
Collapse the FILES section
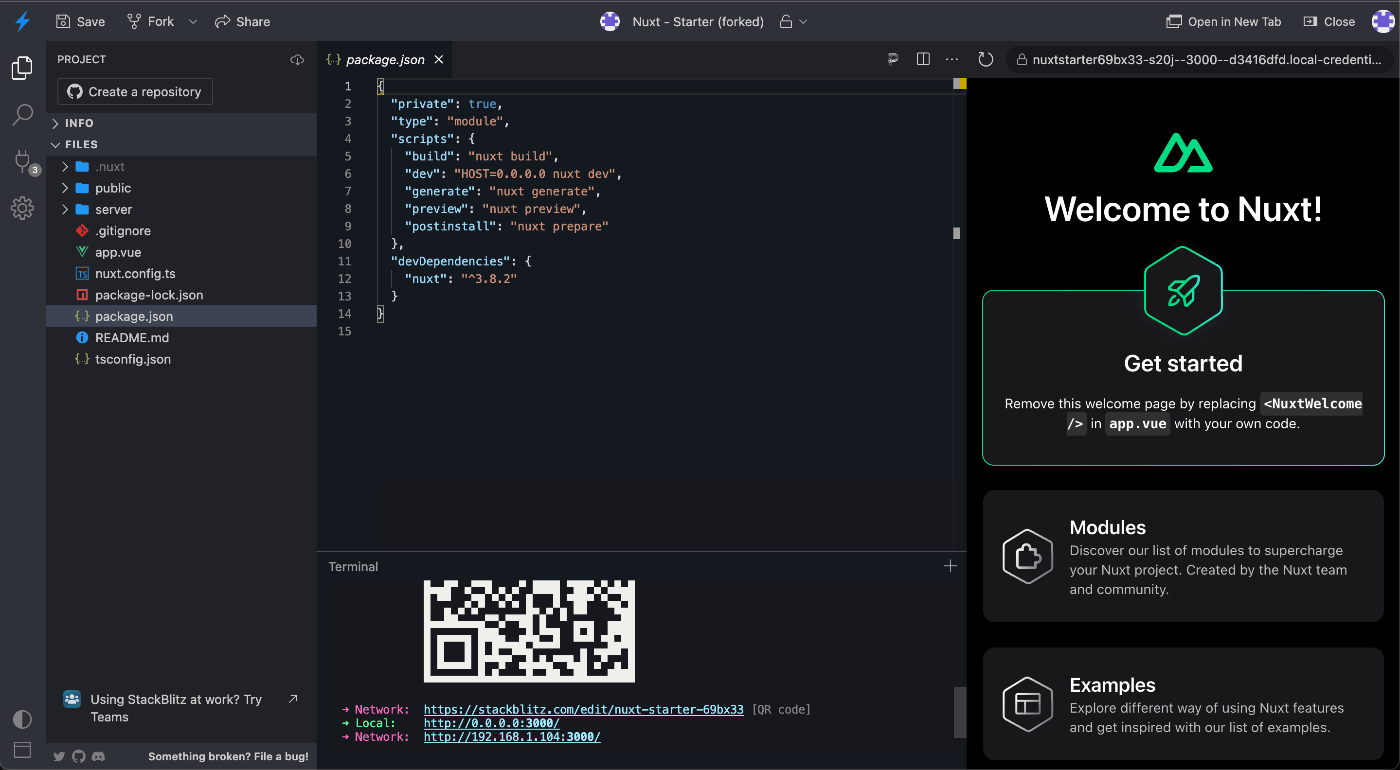[x=181, y=144]
